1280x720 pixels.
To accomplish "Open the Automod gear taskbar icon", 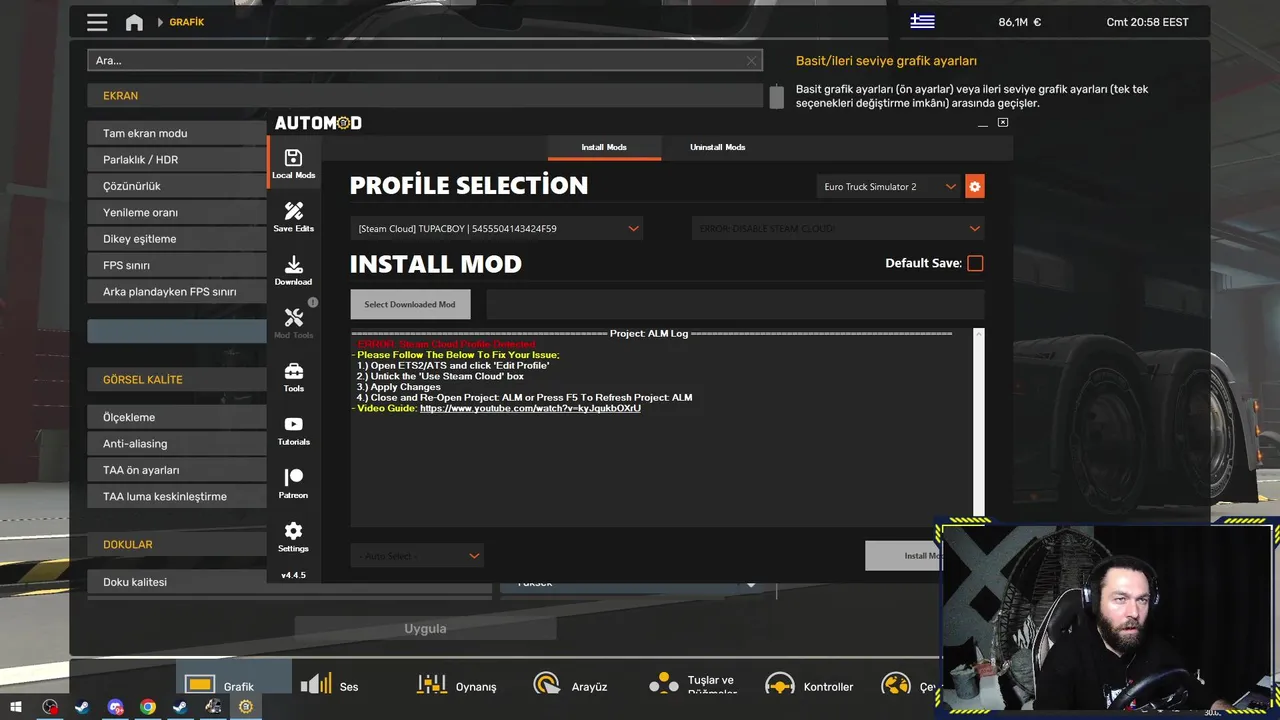I will click(245, 707).
